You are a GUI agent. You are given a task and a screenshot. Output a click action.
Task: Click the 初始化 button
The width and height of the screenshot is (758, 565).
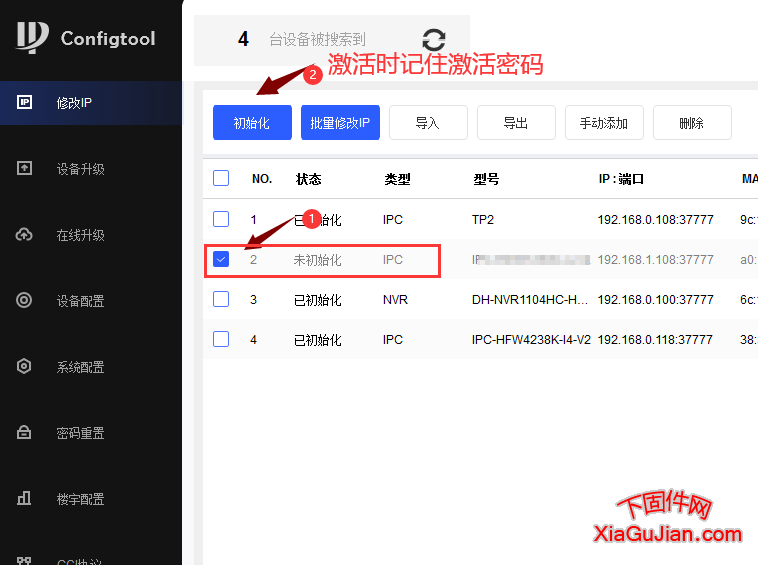pos(252,123)
